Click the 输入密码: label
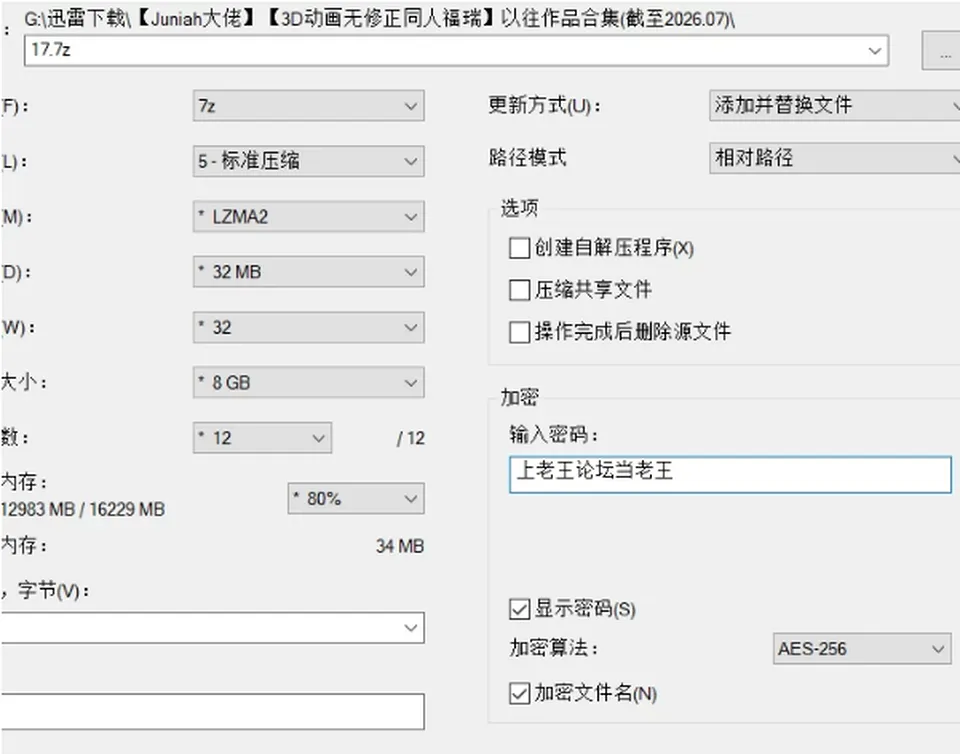The image size is (960, 754). [553, 435]
